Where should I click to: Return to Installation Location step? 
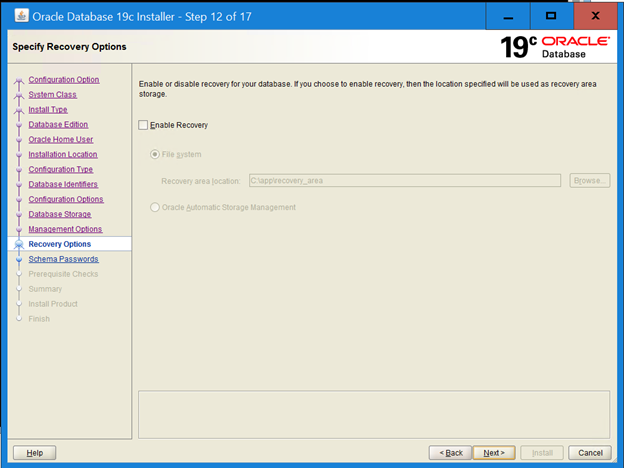click(63, 154)
